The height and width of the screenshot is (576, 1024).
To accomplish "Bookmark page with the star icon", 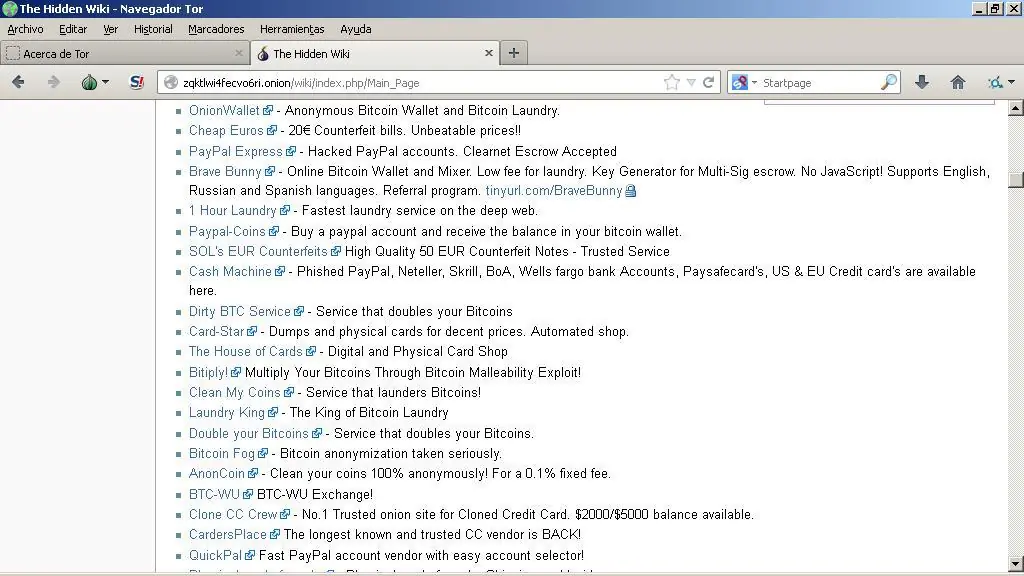I will pos(671,82).
